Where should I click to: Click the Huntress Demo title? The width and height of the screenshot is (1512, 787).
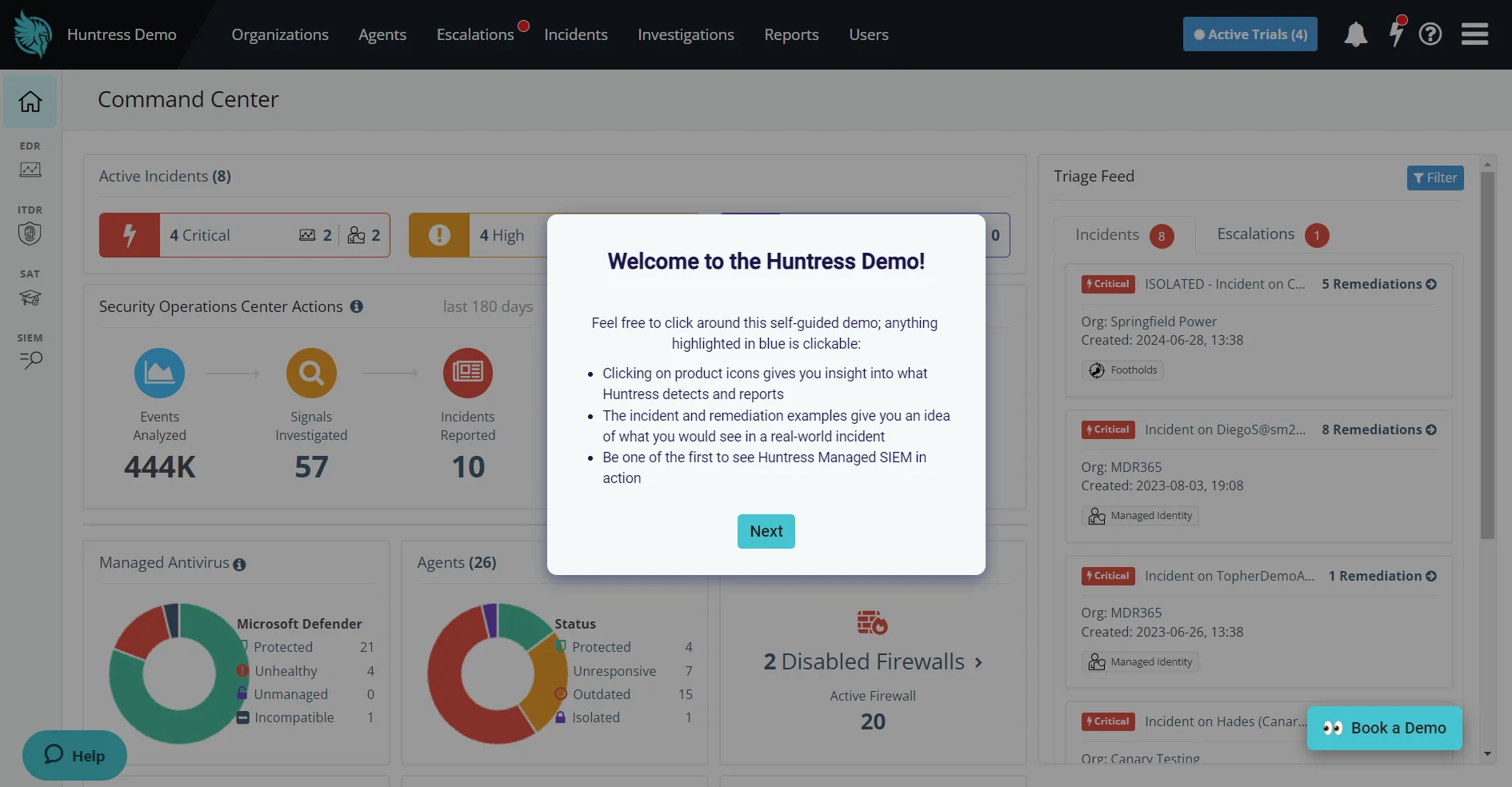click(x=122, y=34)
